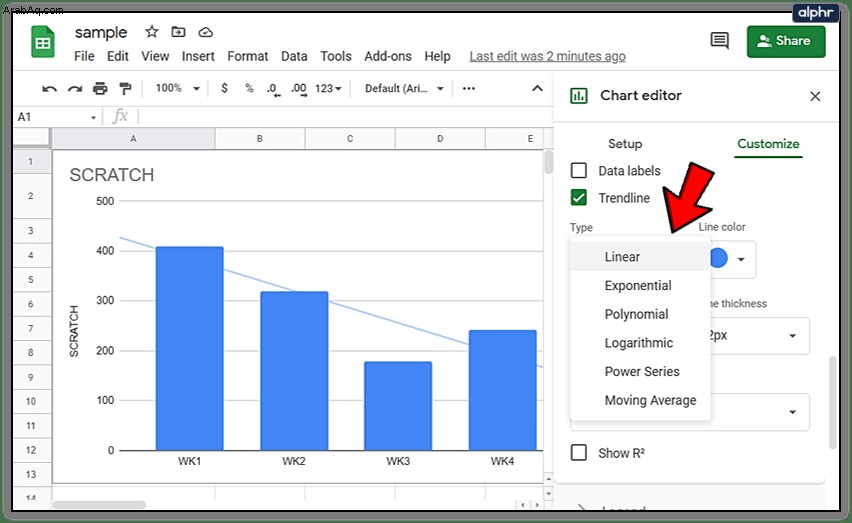The height and width of the screenshot is (523, 852).
Task: Open the Format menu
Action: click(248, 56)
